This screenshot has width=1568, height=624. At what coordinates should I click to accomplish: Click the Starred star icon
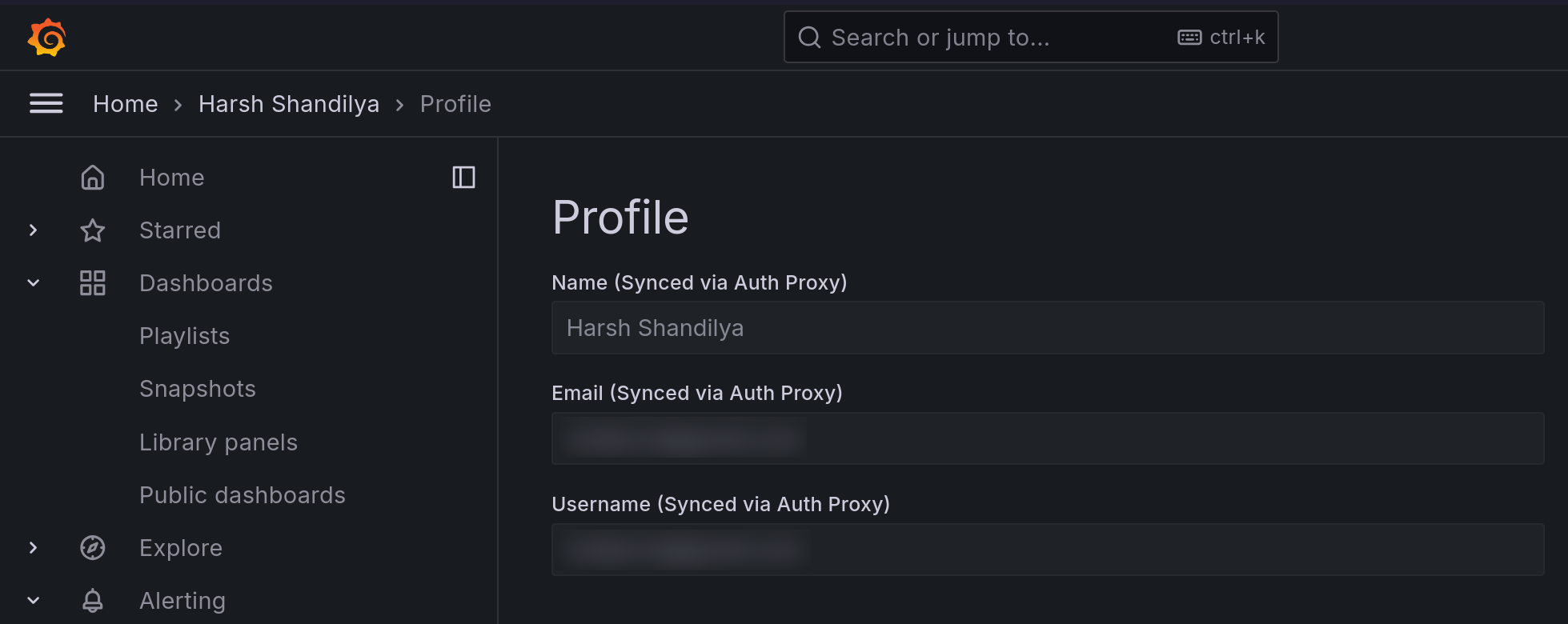[x=93, y=230]
